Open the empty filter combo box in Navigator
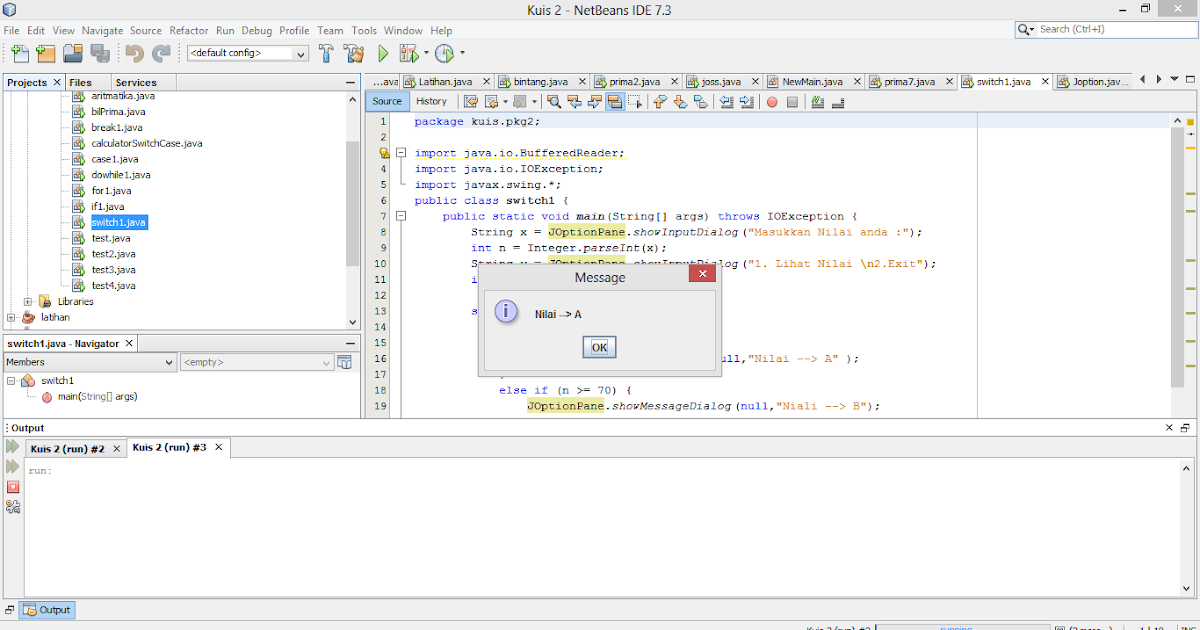1200x630 pixels. click(x=256, y=362)
